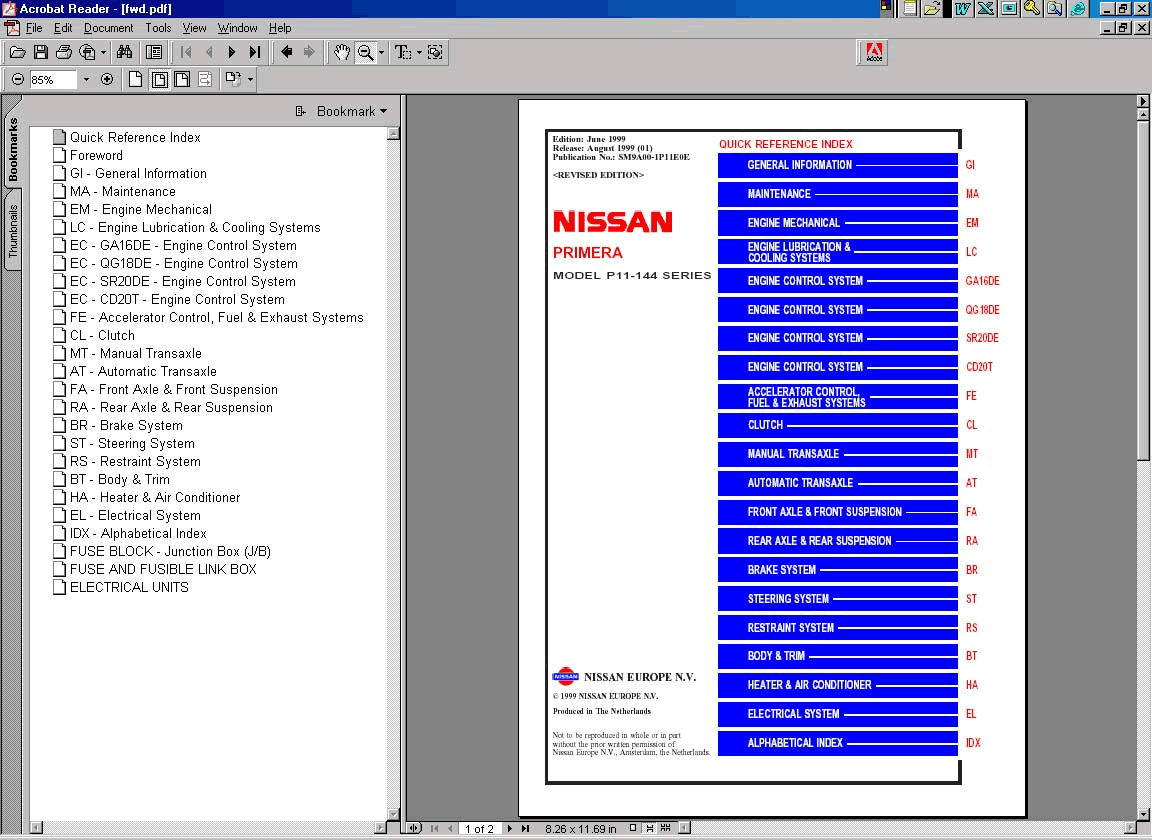Open the Window menu
Viewport: 1152px width, 840px height.
tap(237, 28)
